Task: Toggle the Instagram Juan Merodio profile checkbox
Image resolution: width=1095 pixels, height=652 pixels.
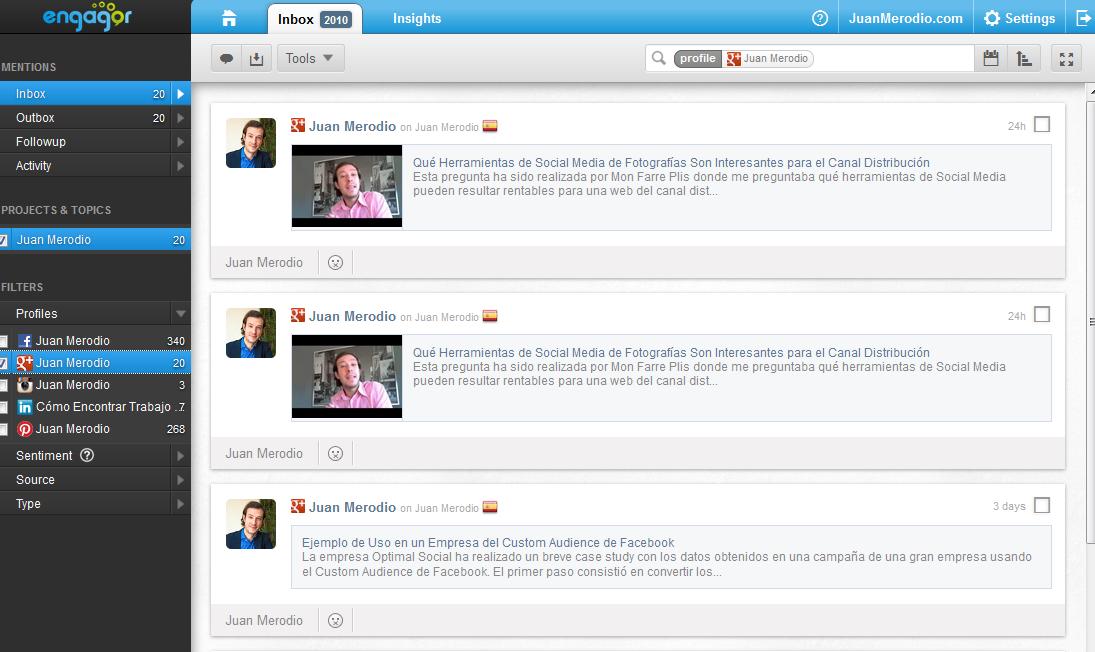Action: [3, 385]
